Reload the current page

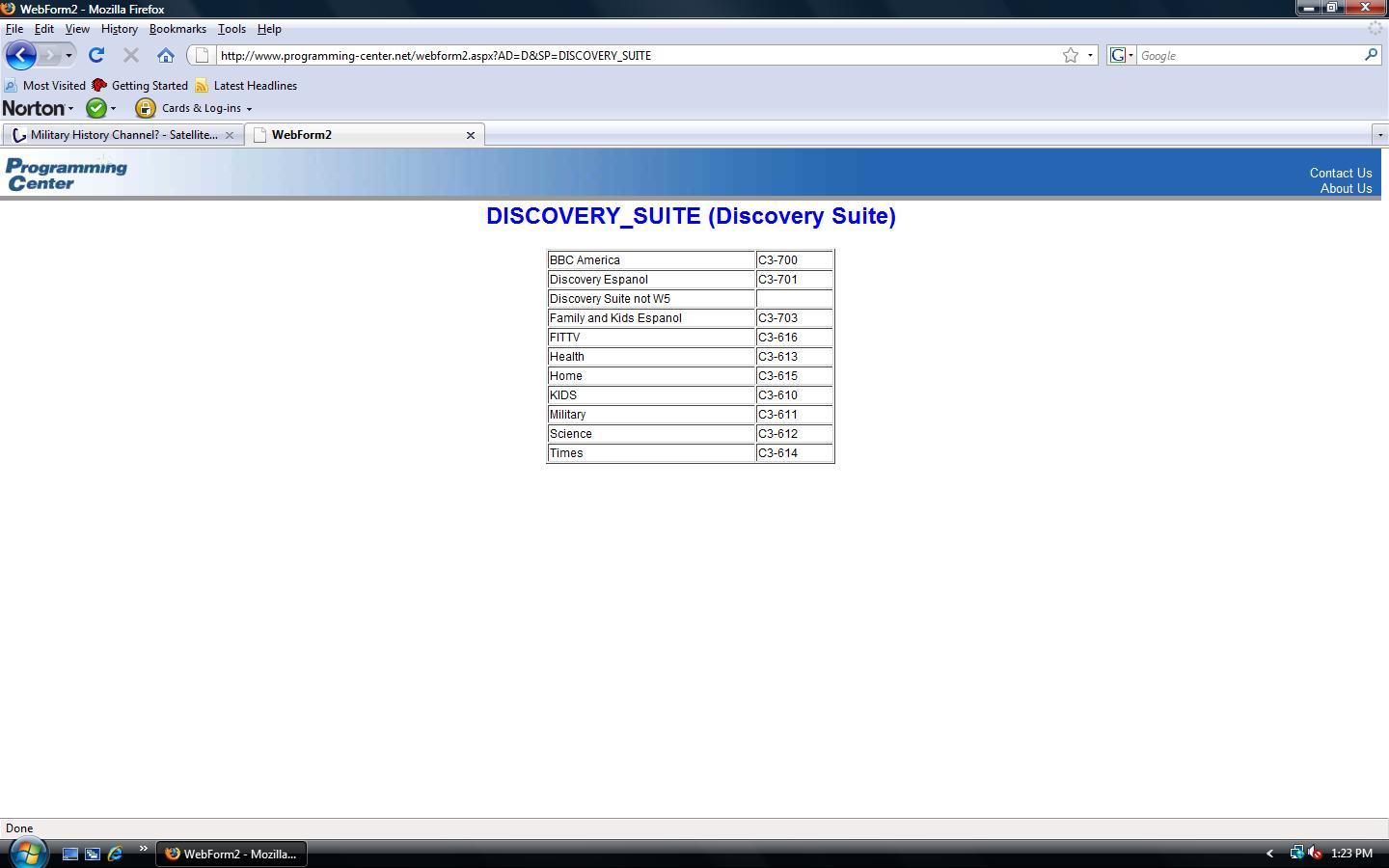[96, 55]
